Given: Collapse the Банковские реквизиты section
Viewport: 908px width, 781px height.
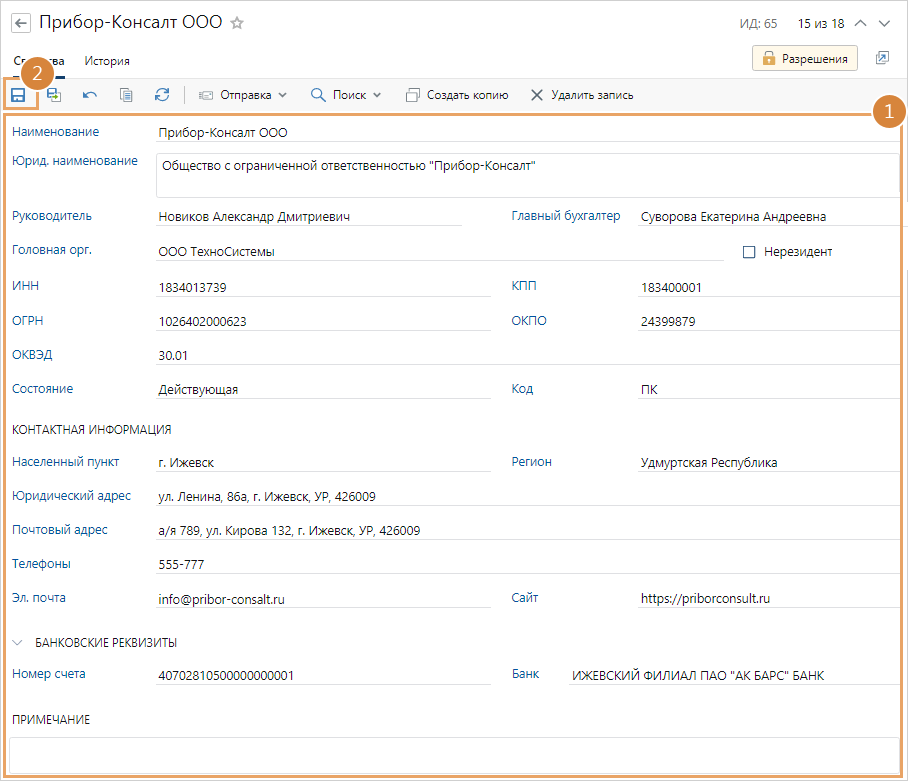Looking at the screenshot, I should pos(18,643).
